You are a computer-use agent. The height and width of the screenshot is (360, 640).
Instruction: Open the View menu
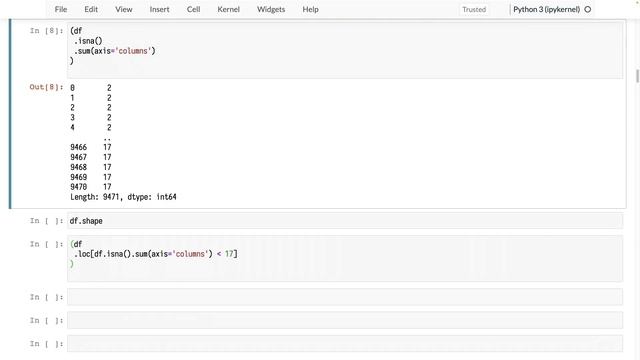pyautogui.click(x=123, y=9)
